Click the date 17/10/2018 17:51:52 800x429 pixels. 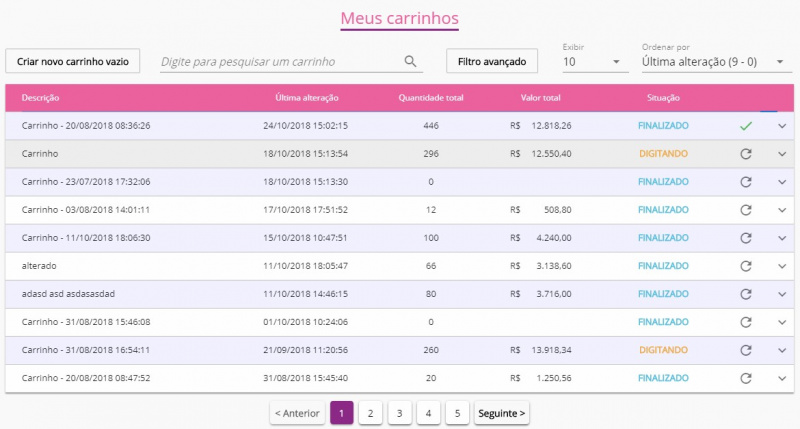tap(306, 210)
